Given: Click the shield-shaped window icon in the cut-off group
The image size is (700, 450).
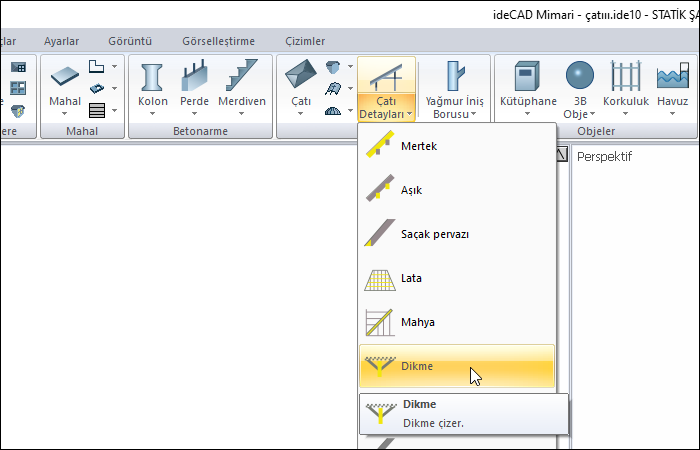Looking at the screenshot, I should (x=18, y=110).
